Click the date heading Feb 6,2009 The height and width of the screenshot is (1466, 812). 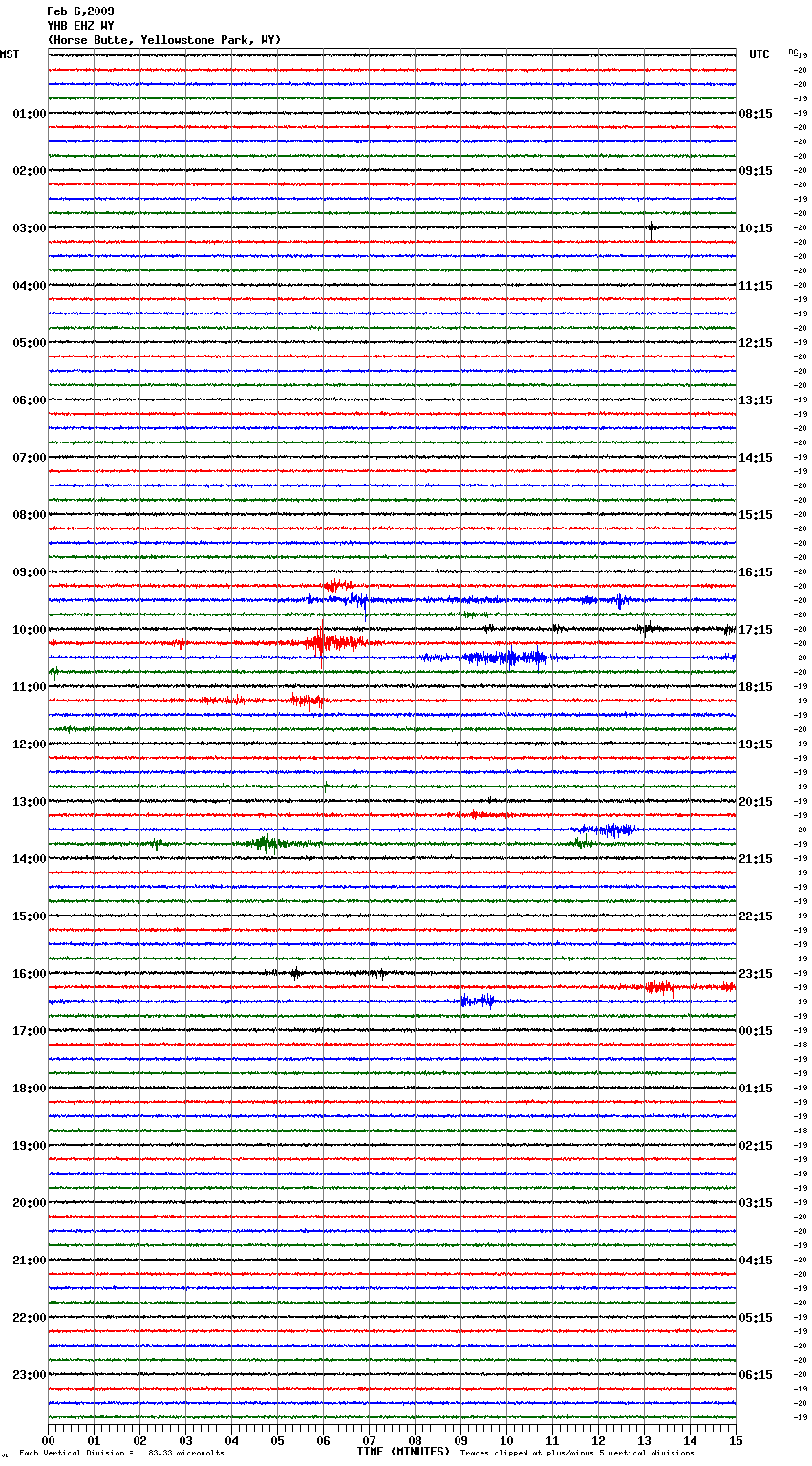coord(80,11)
